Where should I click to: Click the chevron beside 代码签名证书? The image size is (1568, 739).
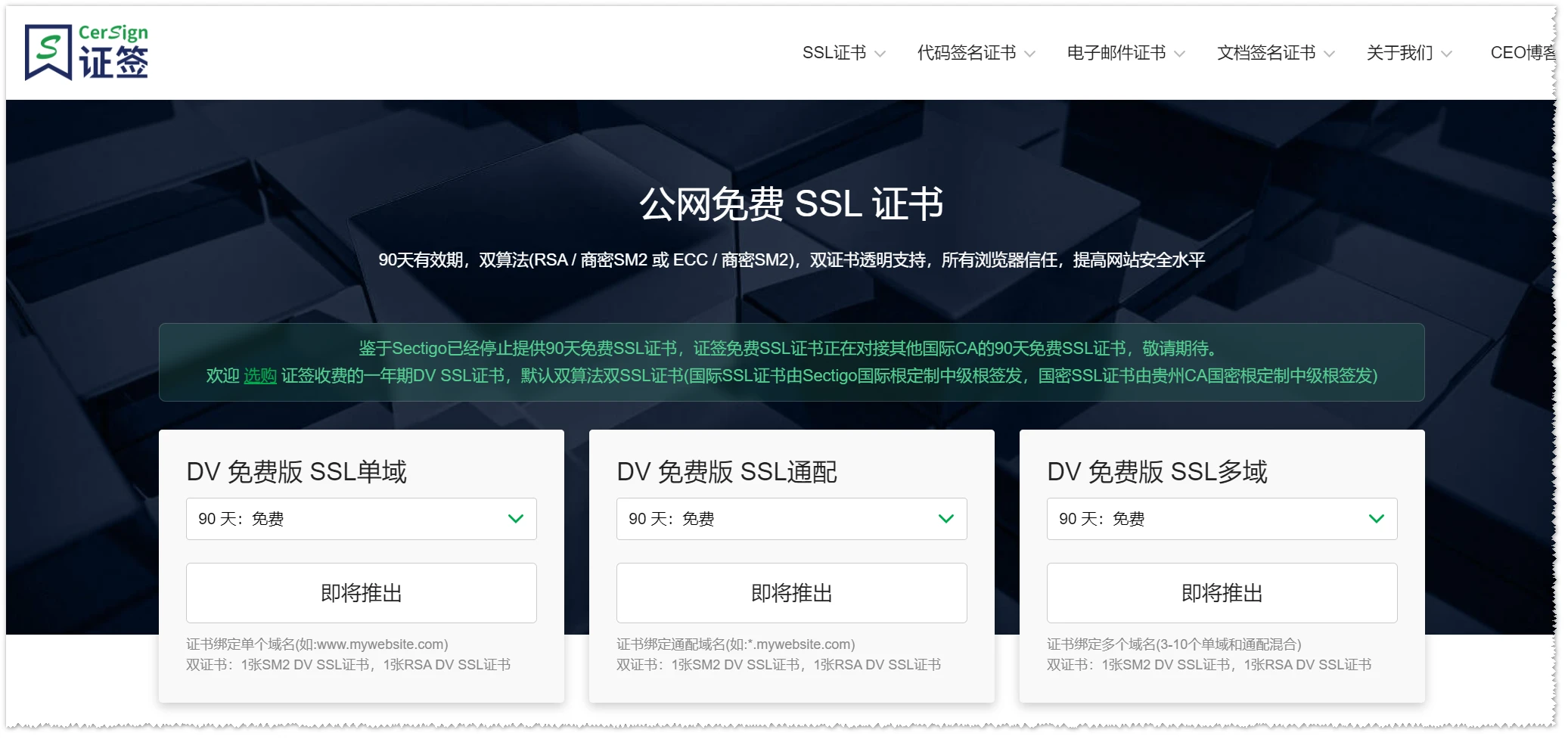pyautogui.click(x=1029, y=54)
